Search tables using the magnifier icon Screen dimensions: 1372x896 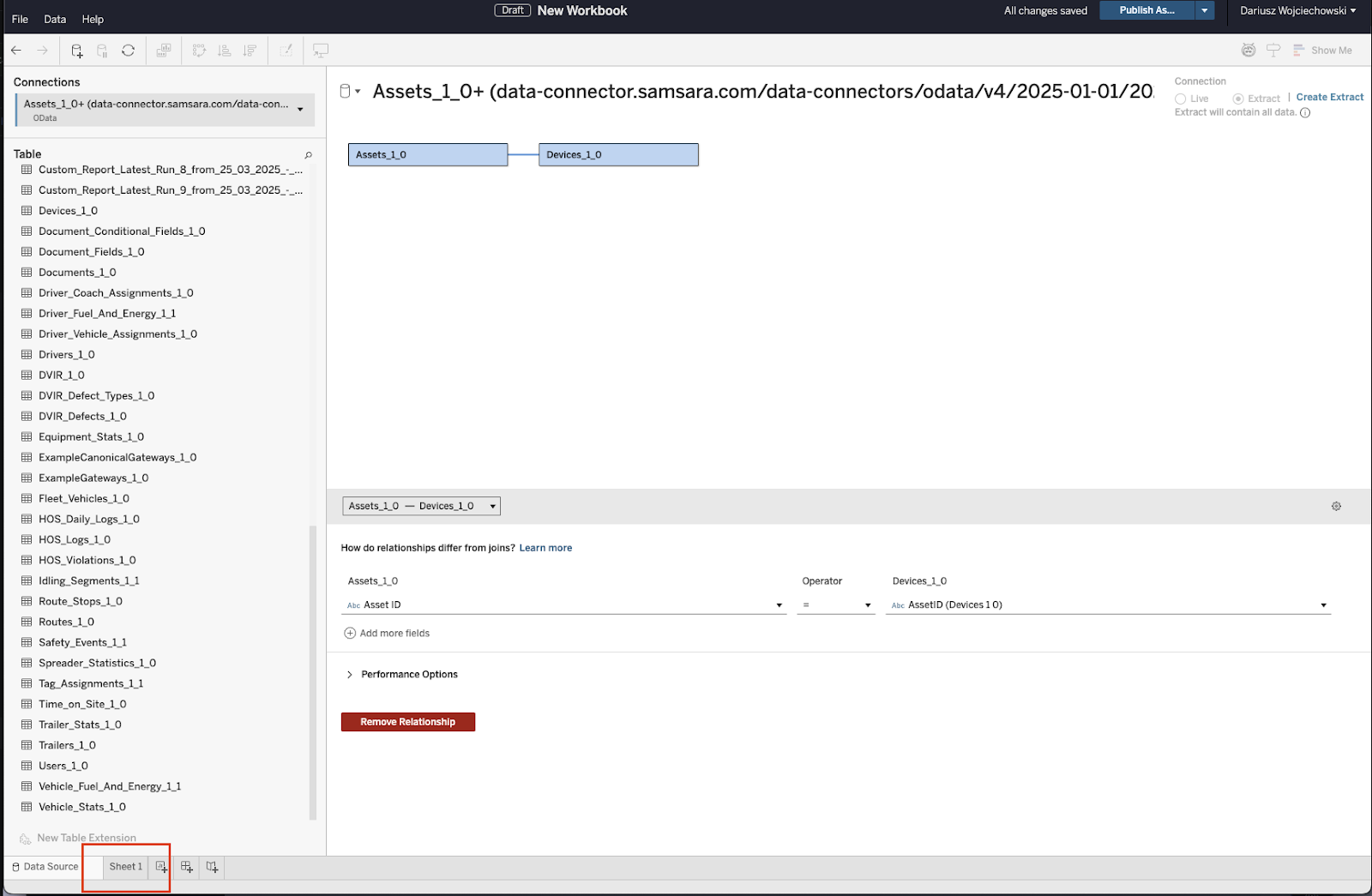click(308, 155)
